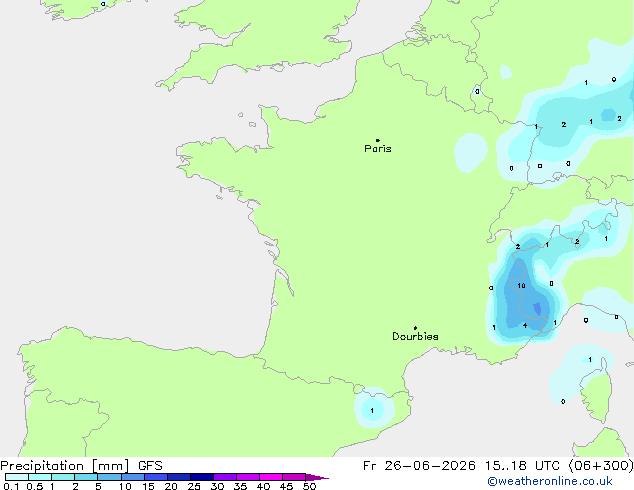Click the GFS model label
Screen dimensions: 634x490
(150, 466)
